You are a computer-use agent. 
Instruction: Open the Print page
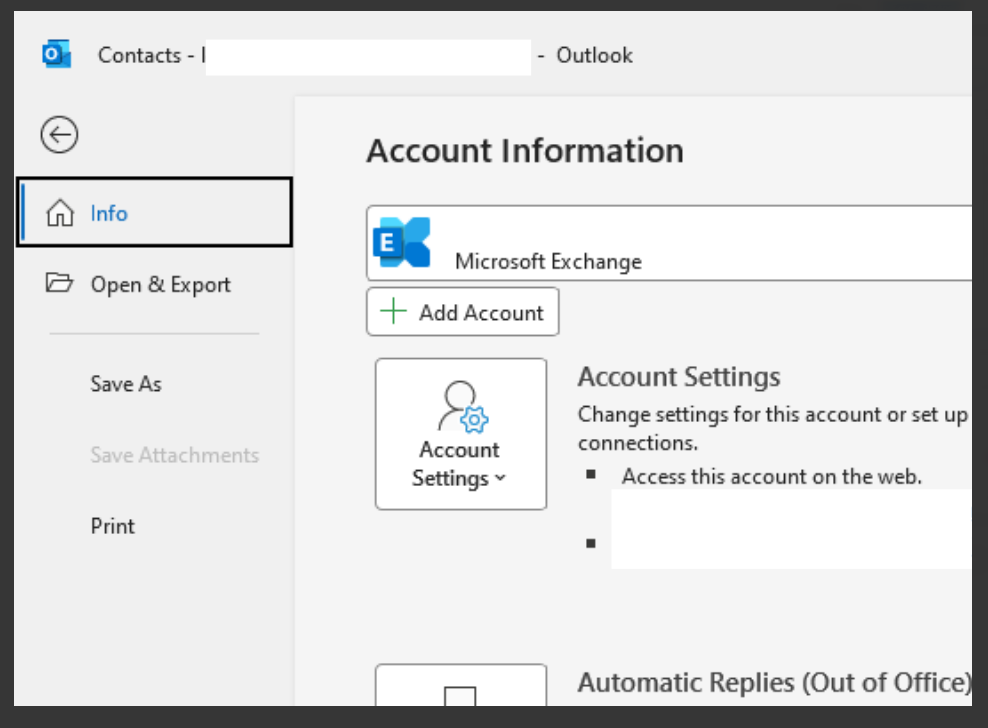click(x=113, y=526)
